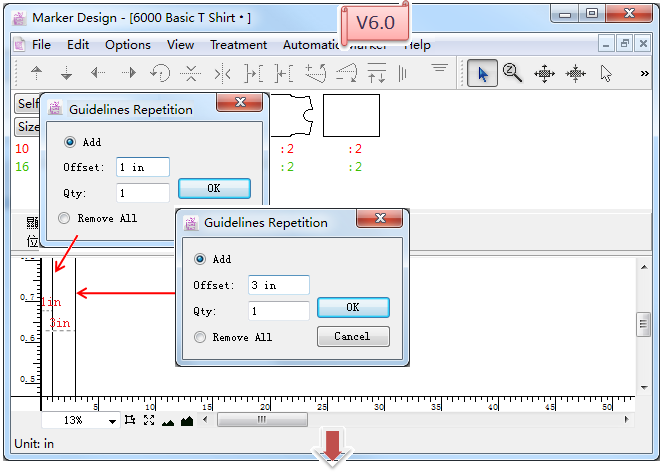Select Add radio in front dialog
This screenshot has width=662, height=473.
click(x=200, y=259)
